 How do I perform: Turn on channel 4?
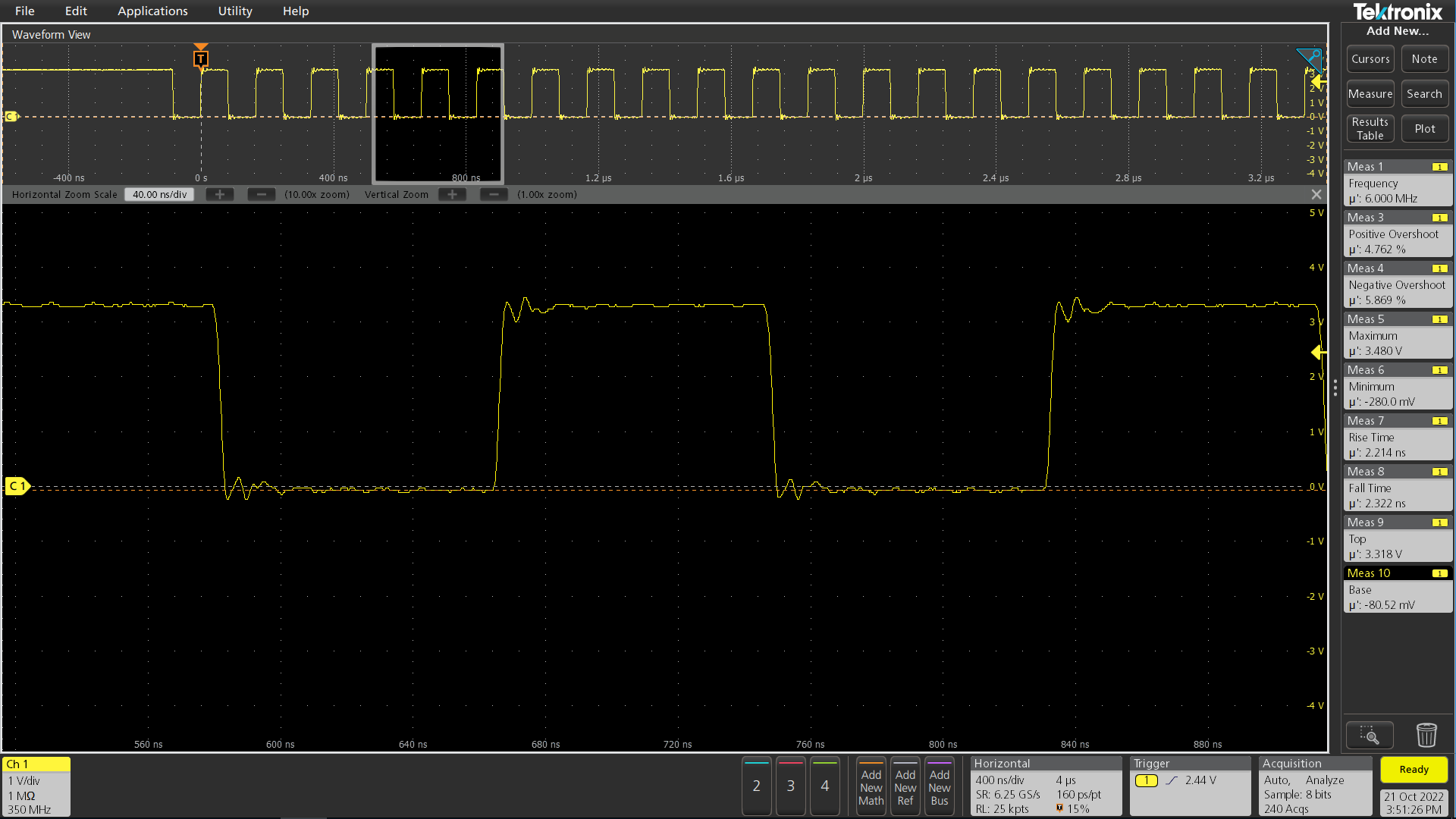824,786
